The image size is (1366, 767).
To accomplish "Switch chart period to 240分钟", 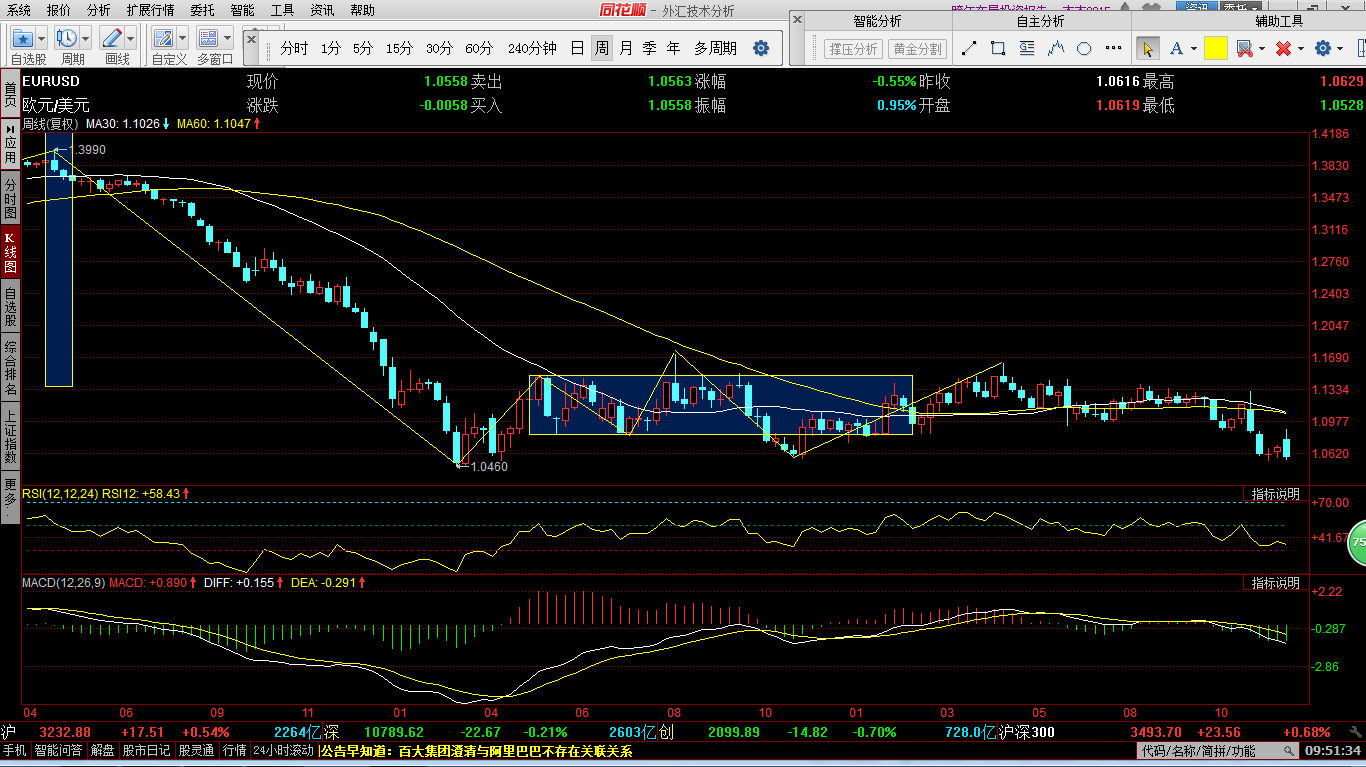I will click(532, 48).
